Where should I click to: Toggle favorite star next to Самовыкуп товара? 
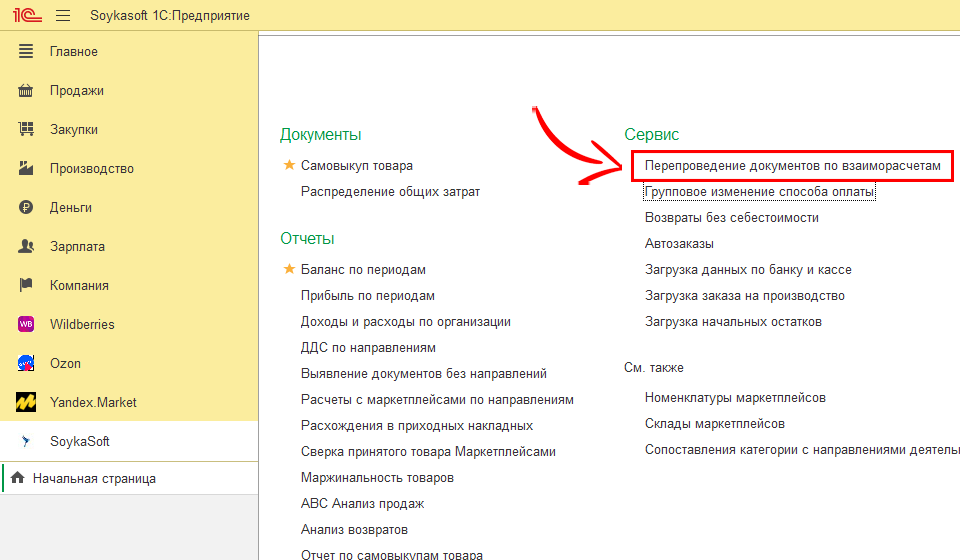click(290, 165)
